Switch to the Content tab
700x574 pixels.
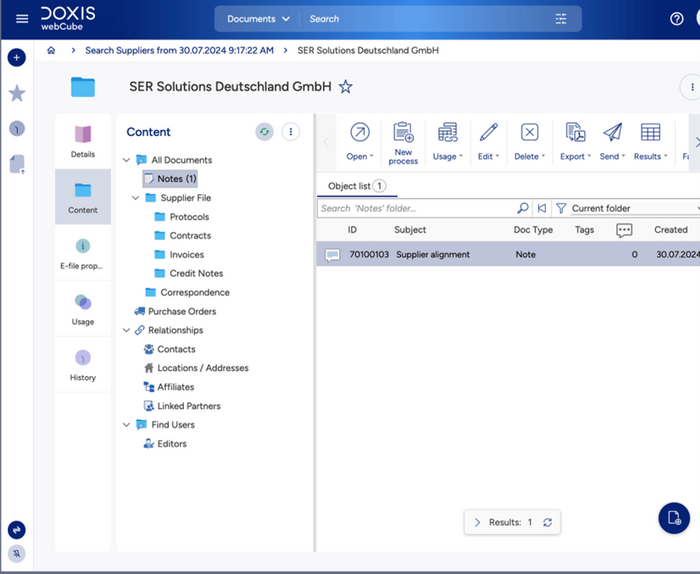(x=83, y=197)
